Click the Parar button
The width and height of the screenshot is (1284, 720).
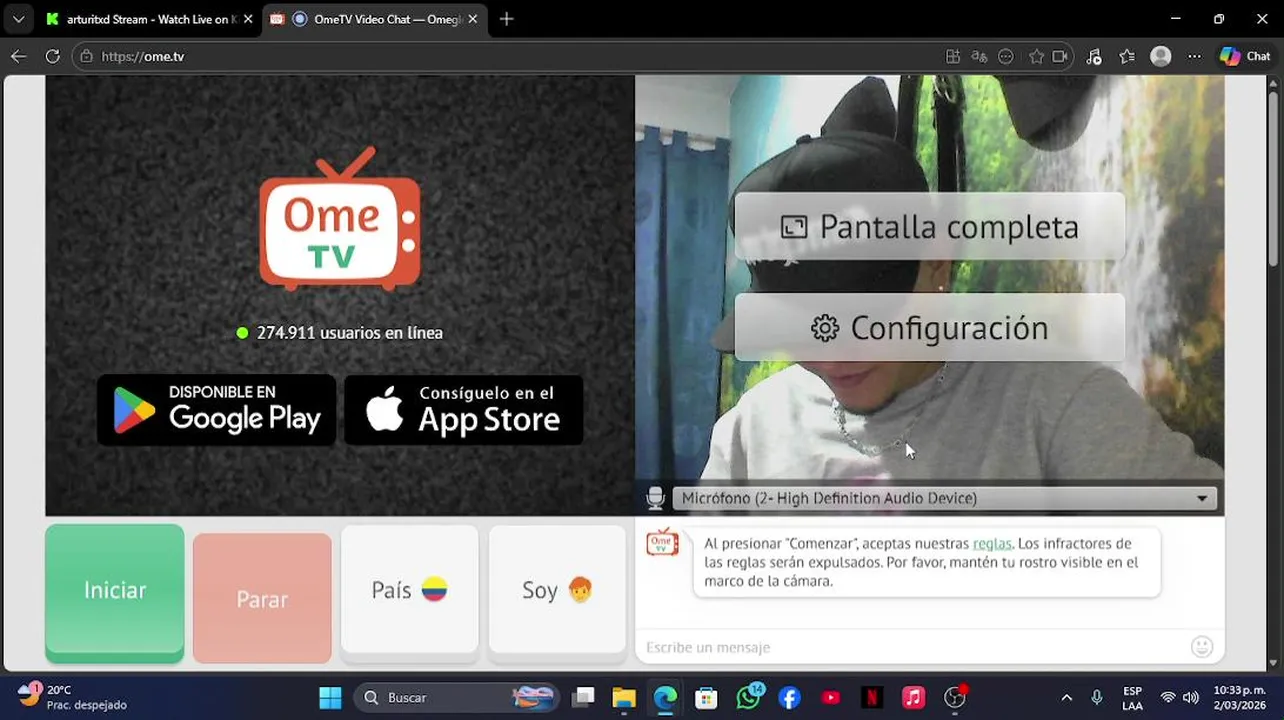click(x=262, y=598)
